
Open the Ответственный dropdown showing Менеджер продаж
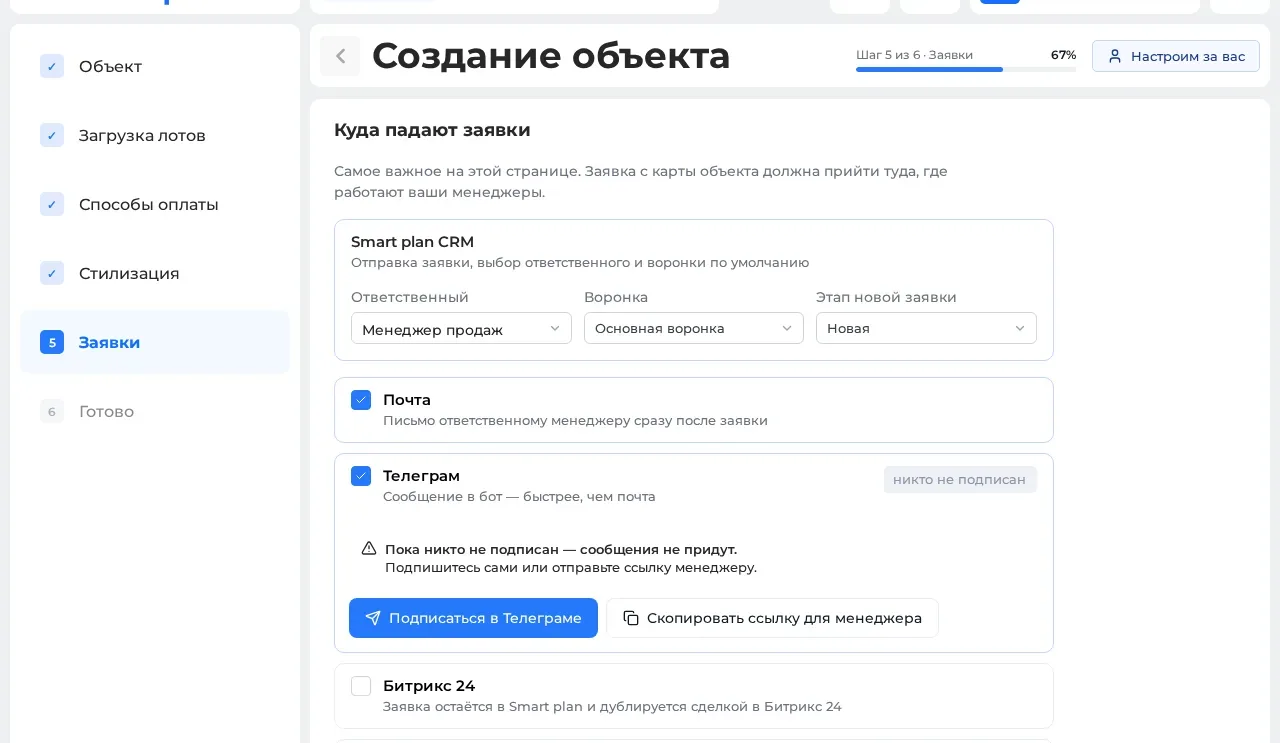461,328
